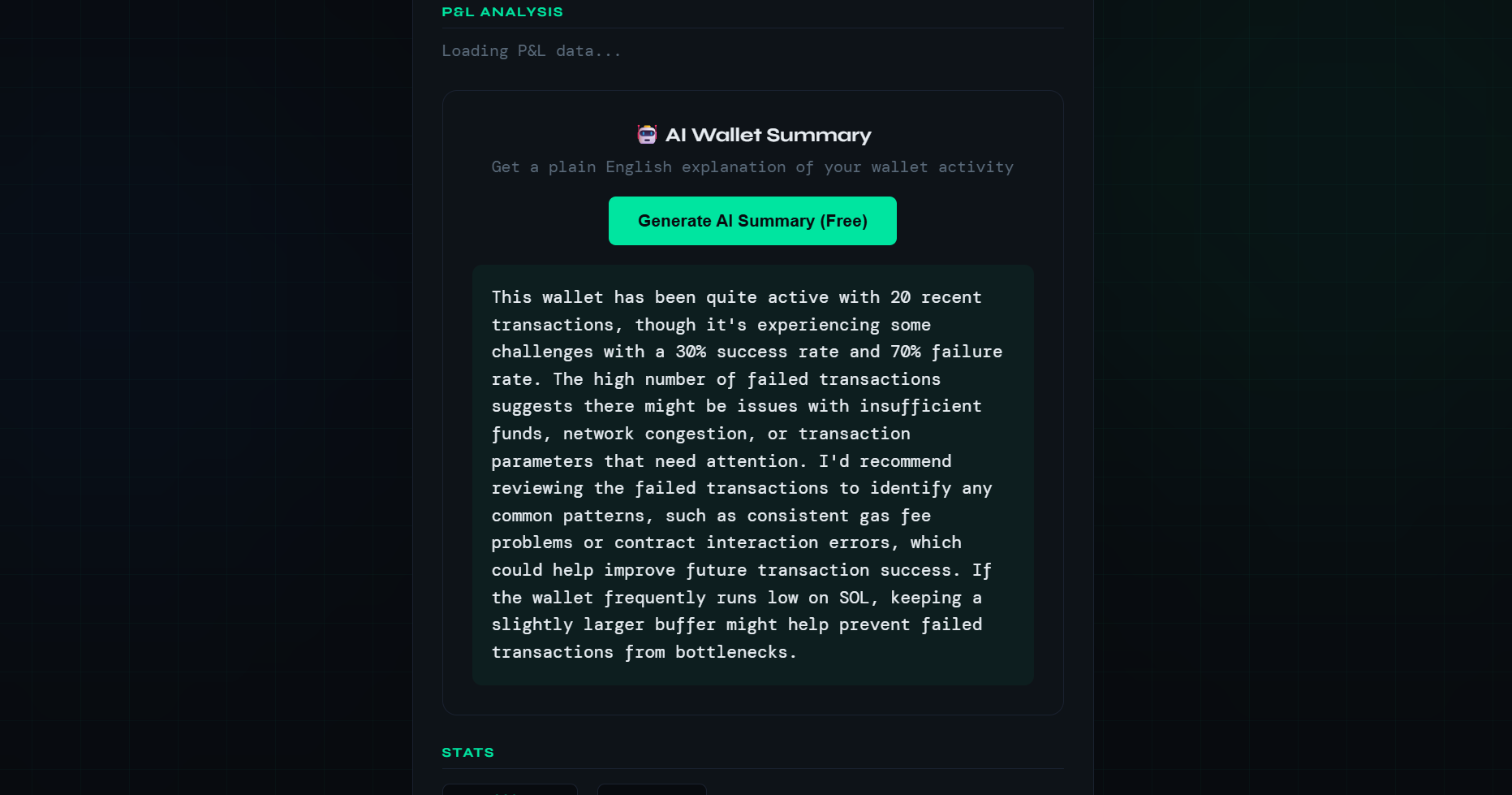Click the robot icon beside AI Wallet Summary
The image size is (1512, 795).
coord(646,134)
